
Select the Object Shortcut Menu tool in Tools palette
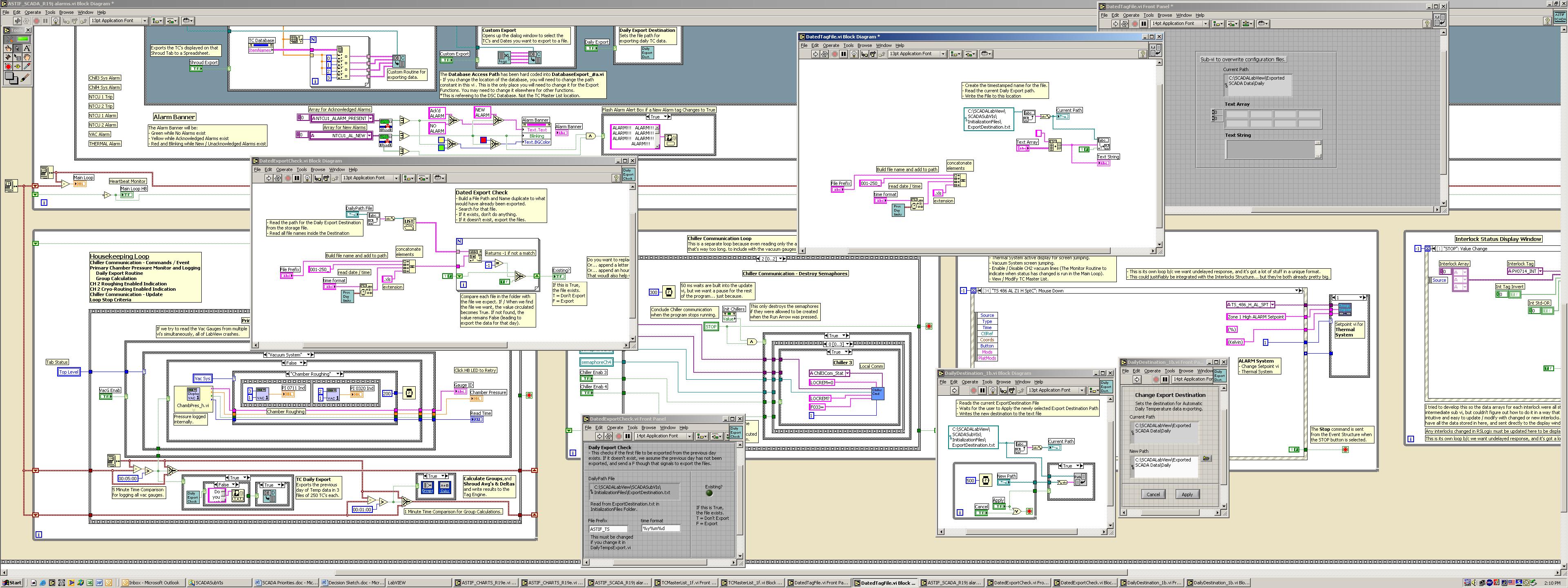point(18,58)
